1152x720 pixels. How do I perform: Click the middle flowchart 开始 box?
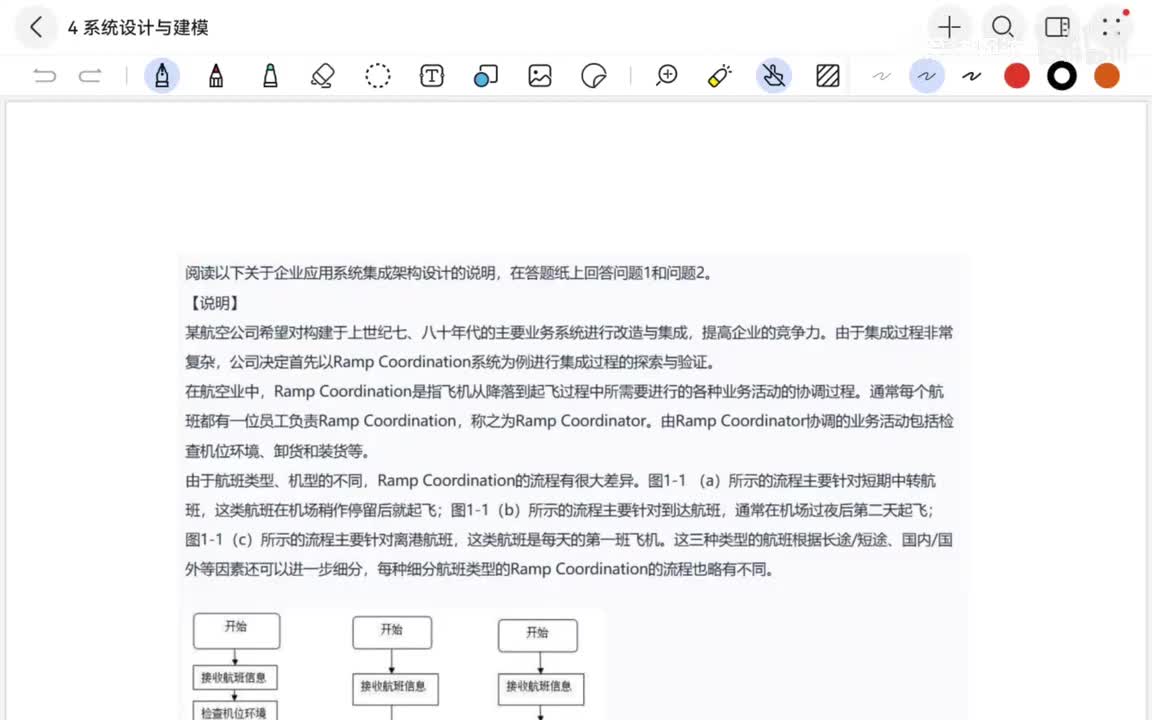[x=392, y=632]
